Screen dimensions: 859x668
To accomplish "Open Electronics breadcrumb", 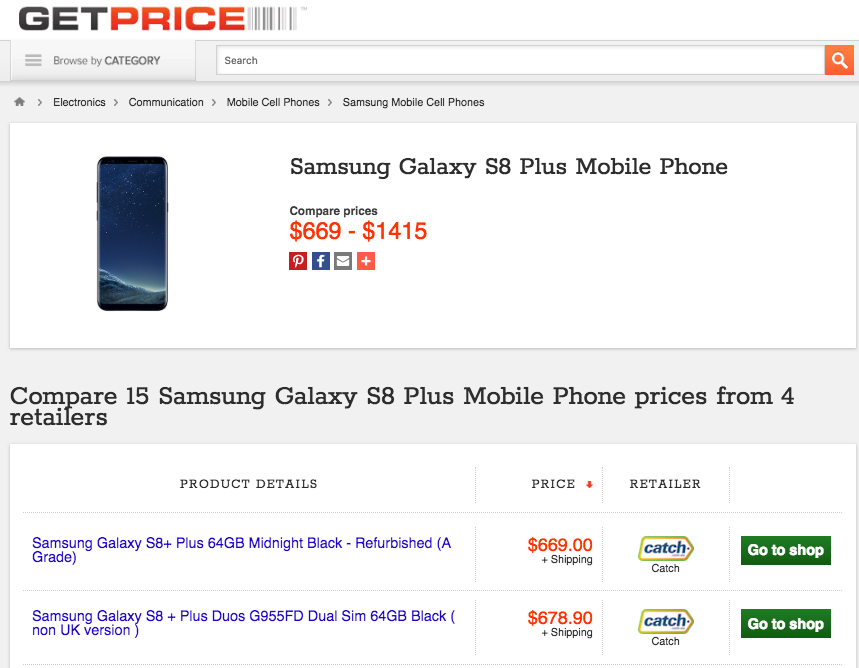I will (79, 102).
